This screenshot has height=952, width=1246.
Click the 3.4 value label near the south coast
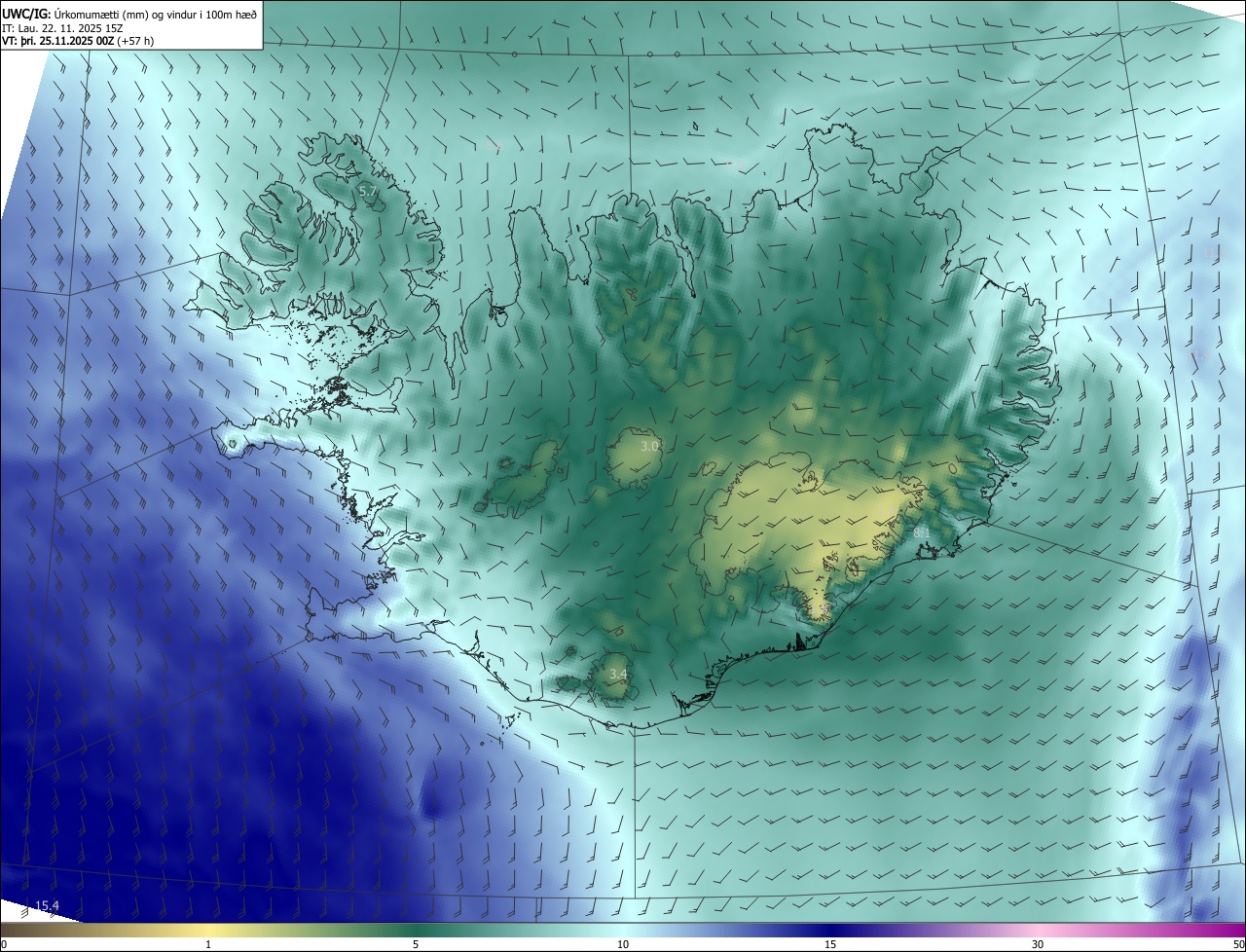pyautogui.click(x=618, y=674)
